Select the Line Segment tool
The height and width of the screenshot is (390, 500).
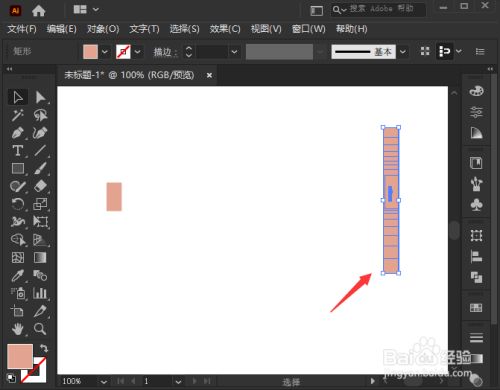tap(40, 151)
